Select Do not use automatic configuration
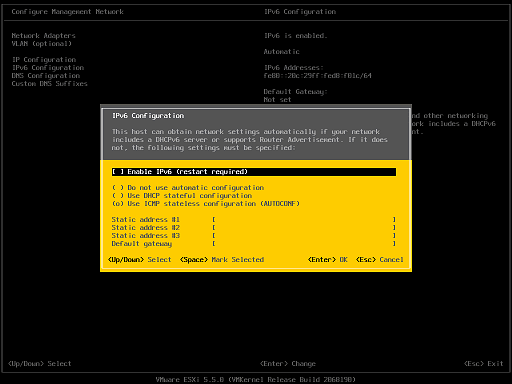Viewport: 512px width, 384px height. [x=188, y=188]
